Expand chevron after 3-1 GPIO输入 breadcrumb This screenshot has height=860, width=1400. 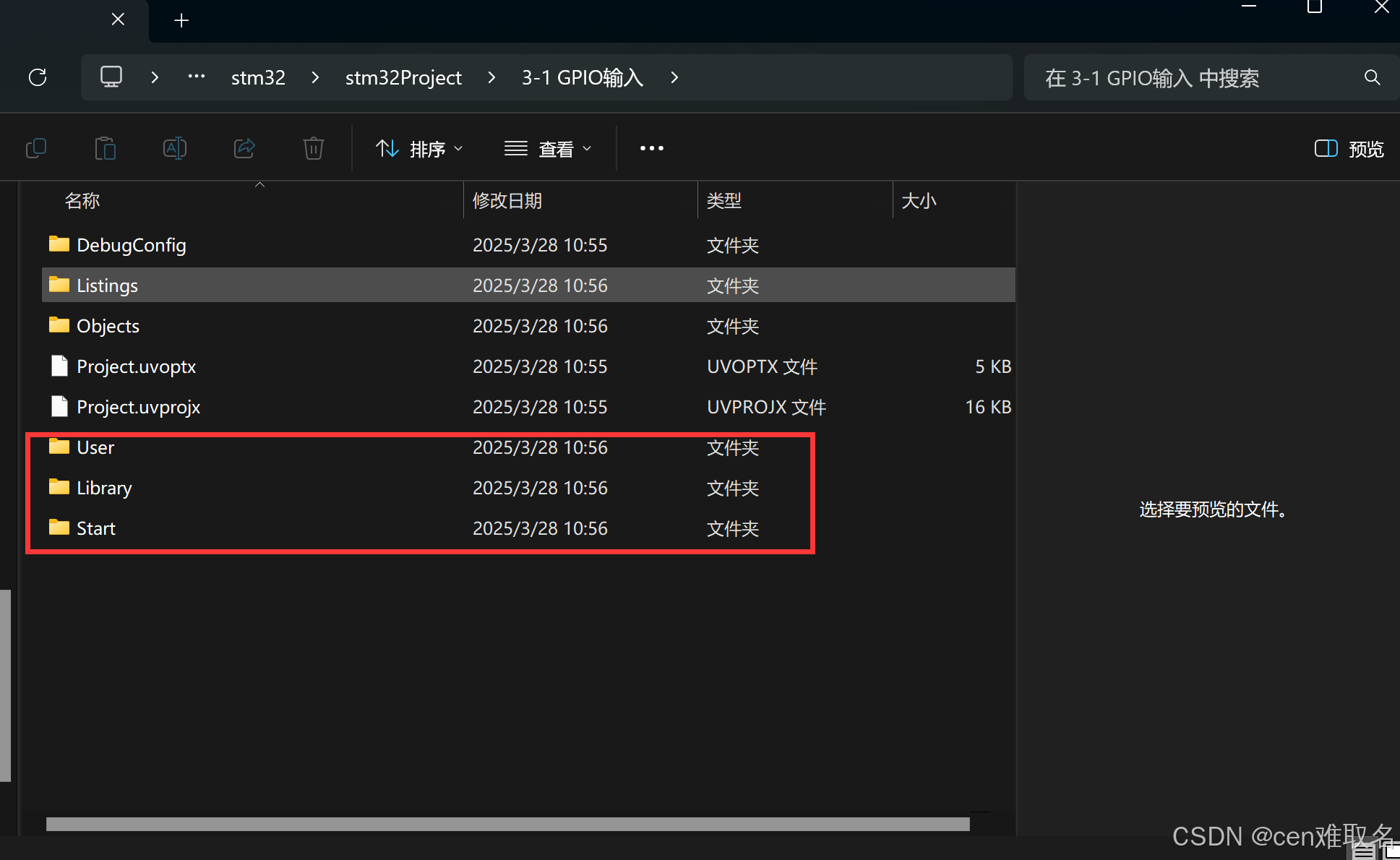coord(674,77)
